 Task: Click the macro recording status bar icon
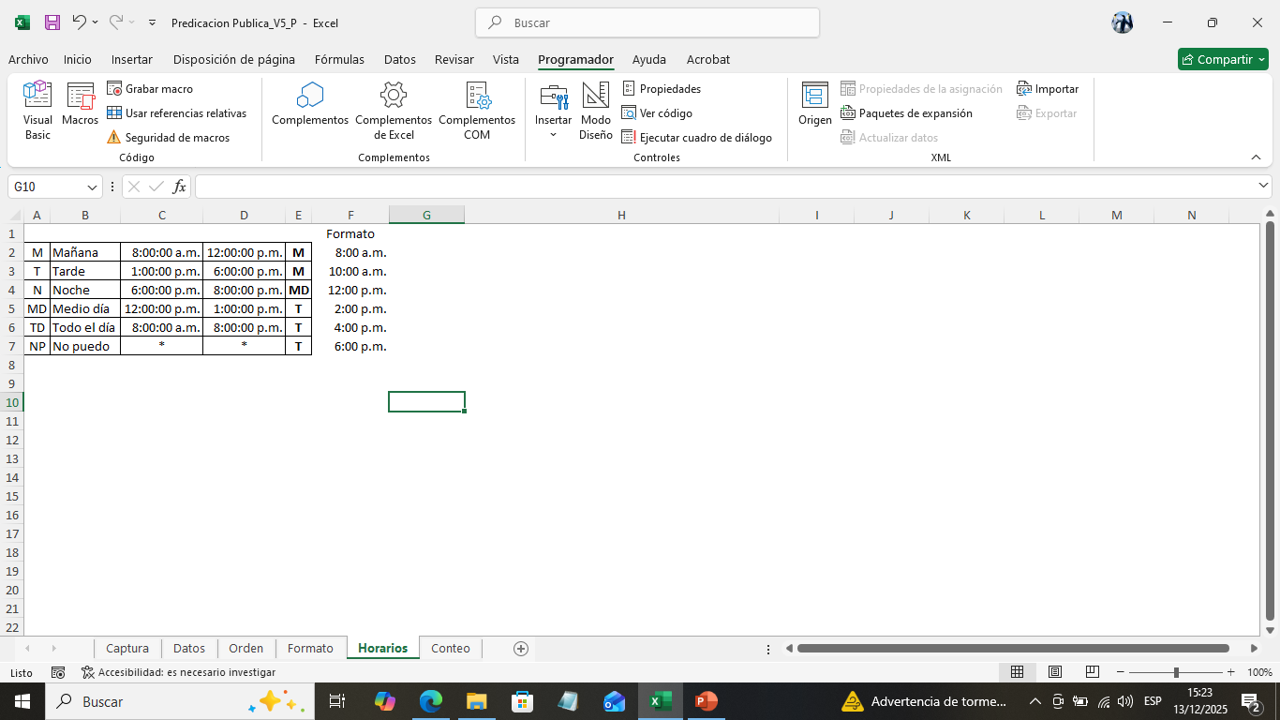(x=58, y=673)
